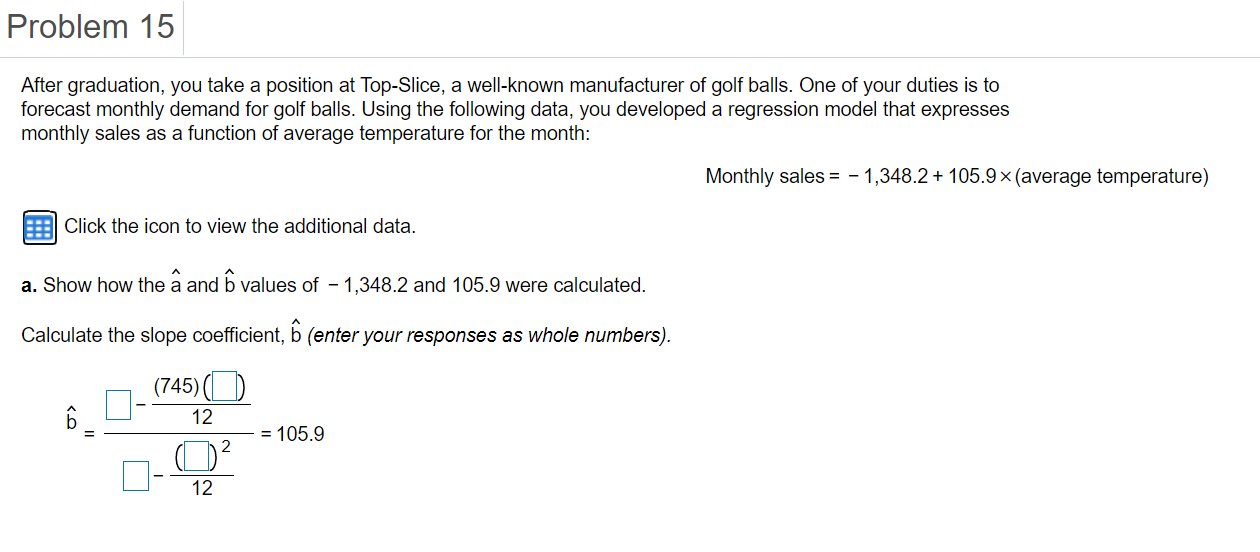The width and height of the screenshot is (1260, 552).
Task: Click the italic 'enter your responses as whole numbers' note
Action: coord(489,335)
